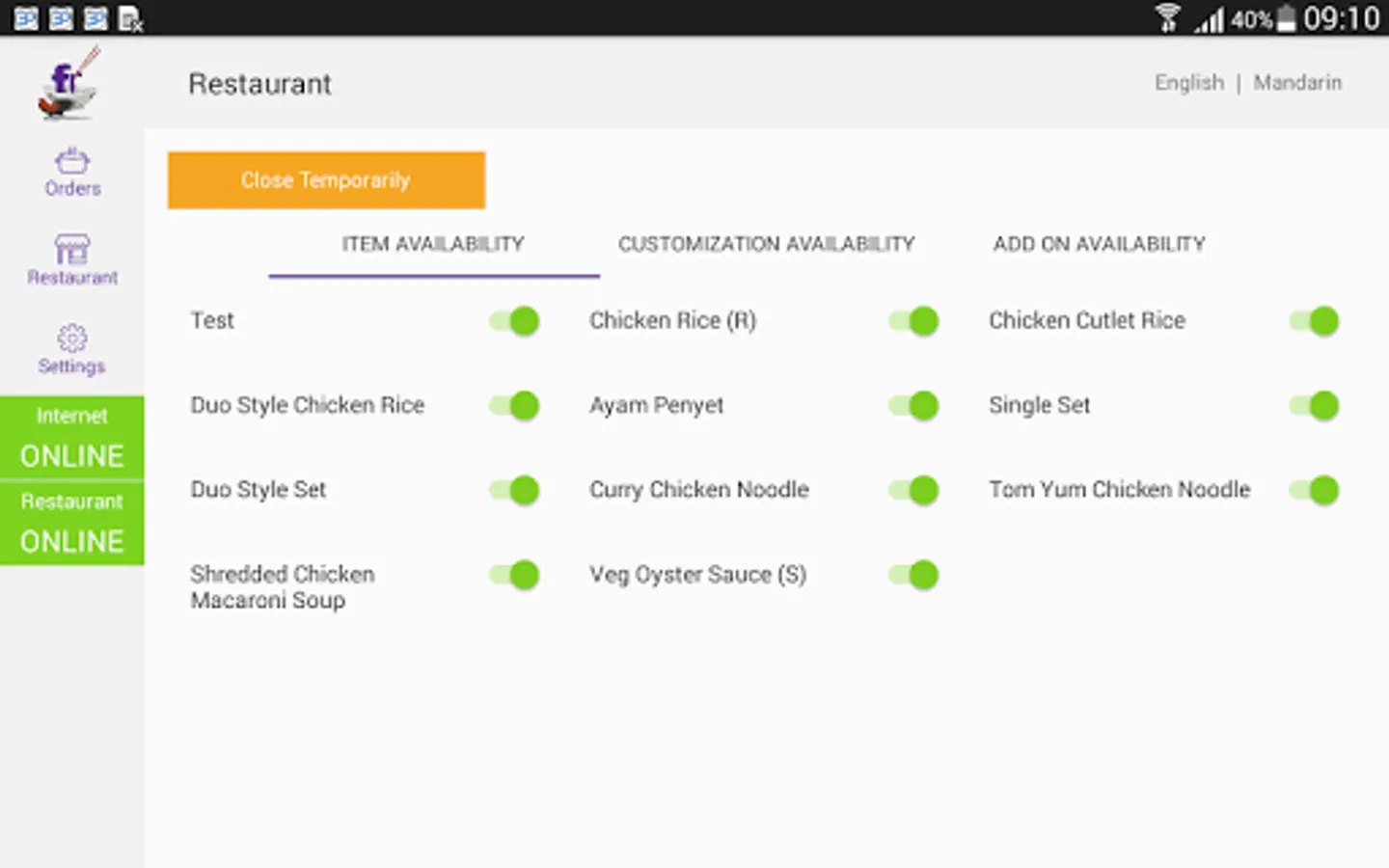Toggle Chicken Cutlet Rice switch

coord(1314,321)
